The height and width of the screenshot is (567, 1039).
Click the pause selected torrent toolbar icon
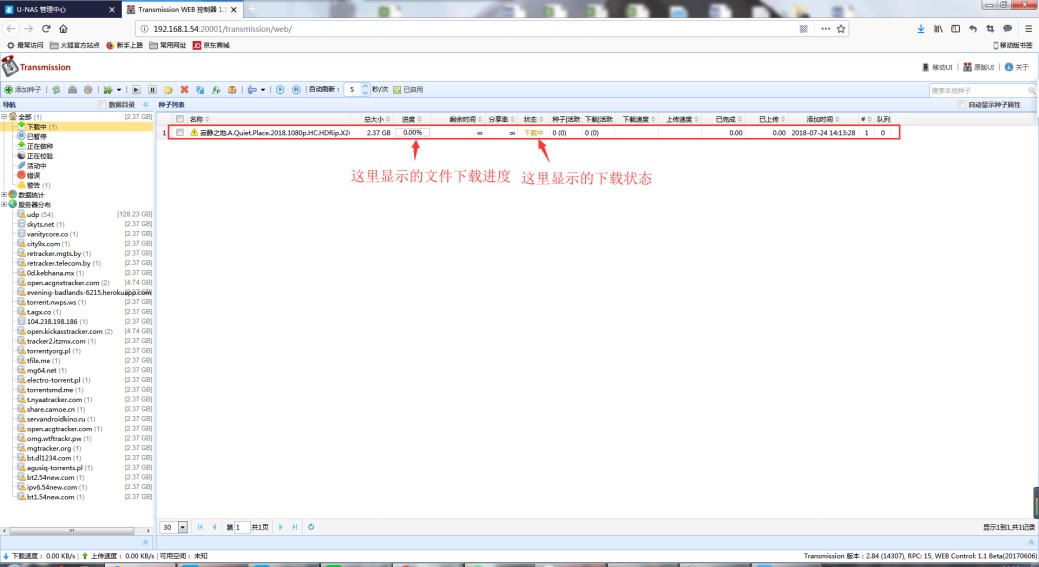click(x=152, y=90)
